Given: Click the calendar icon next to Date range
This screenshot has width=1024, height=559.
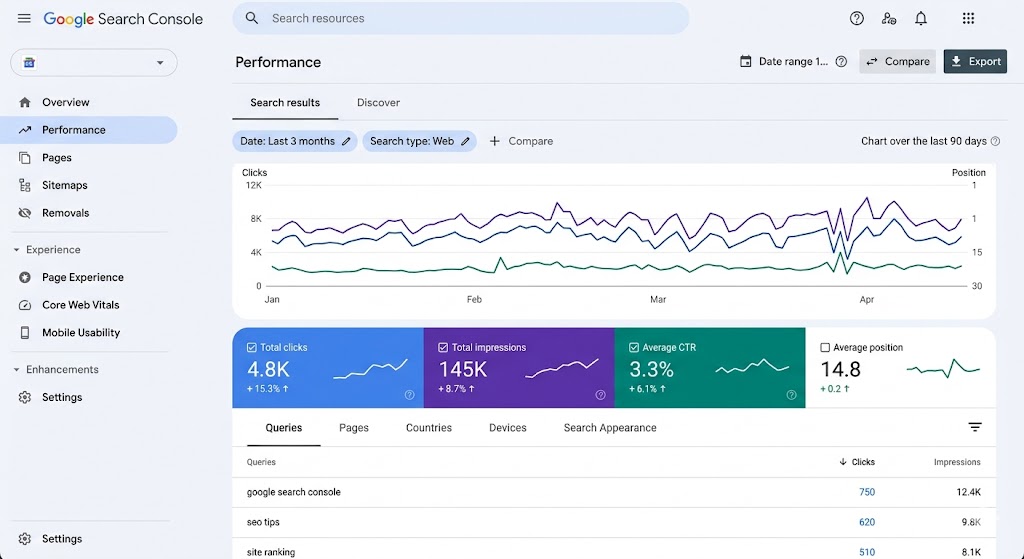Looking at the screenshot, I should [745, 61].
